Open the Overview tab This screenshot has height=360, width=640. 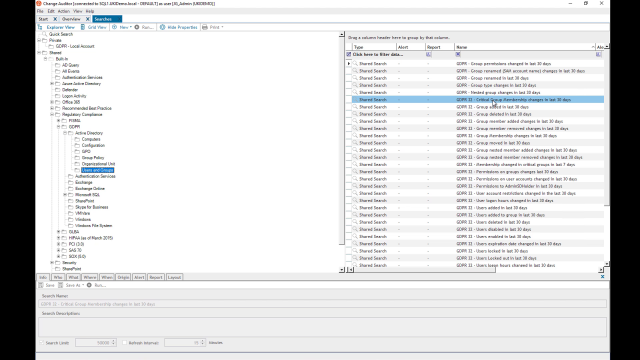(71, 19)
